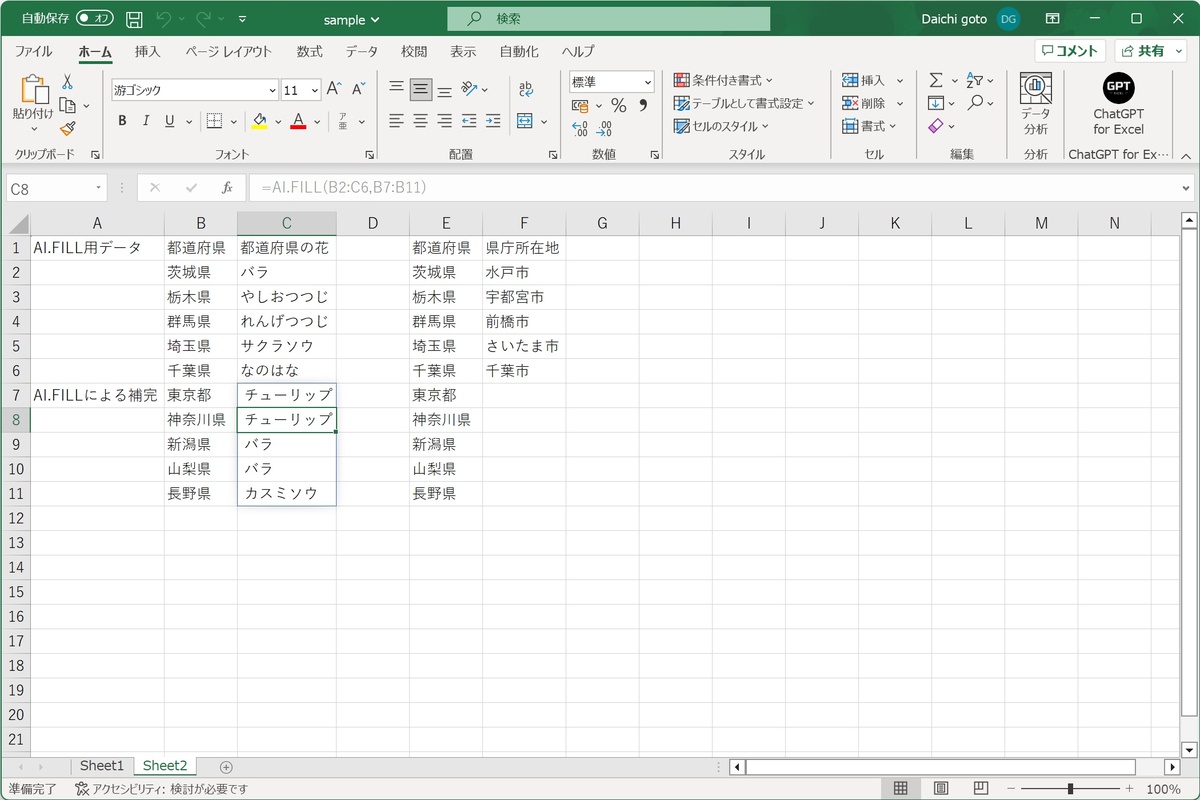The width and height of the screenshot is (1200, 800).
Task: Expand the Name Box dropdown
Action: (x=99, y=187)
